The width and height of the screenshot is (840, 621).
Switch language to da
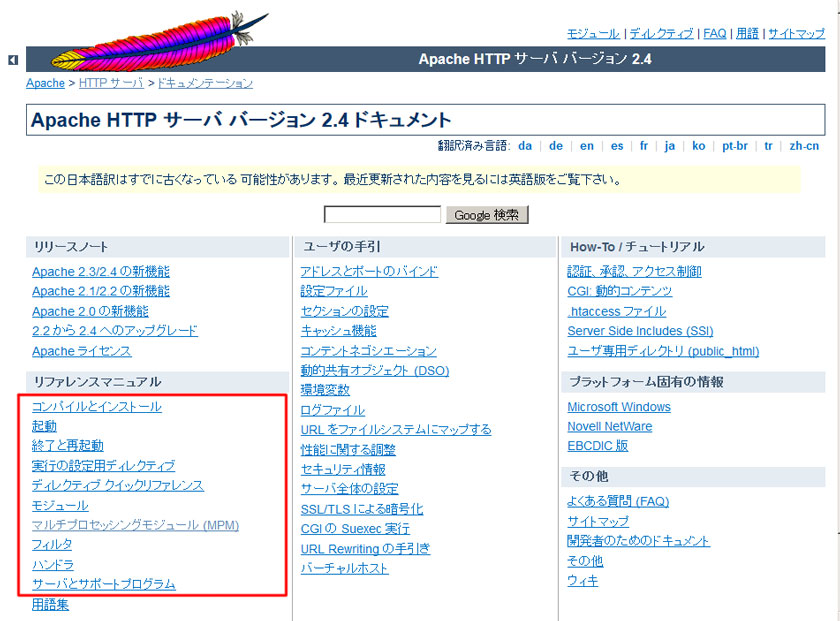click(x=525, y=146)
